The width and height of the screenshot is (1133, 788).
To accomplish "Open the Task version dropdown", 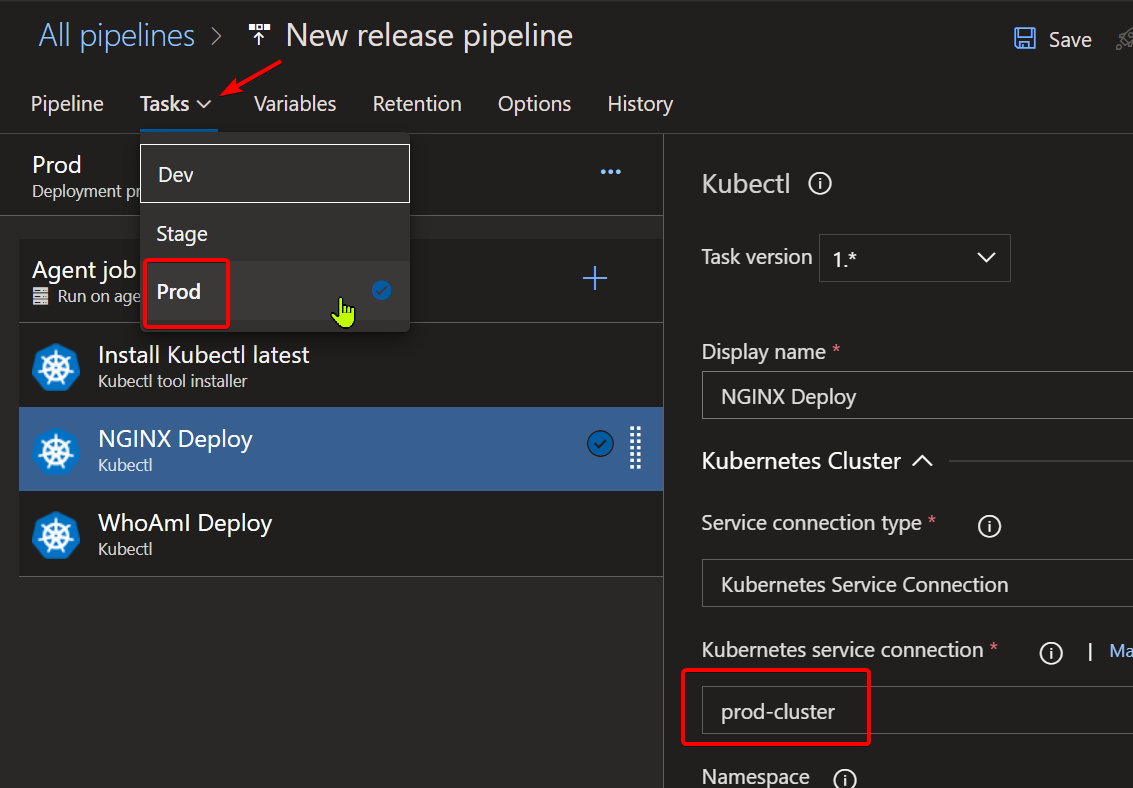I will [914, 258].
